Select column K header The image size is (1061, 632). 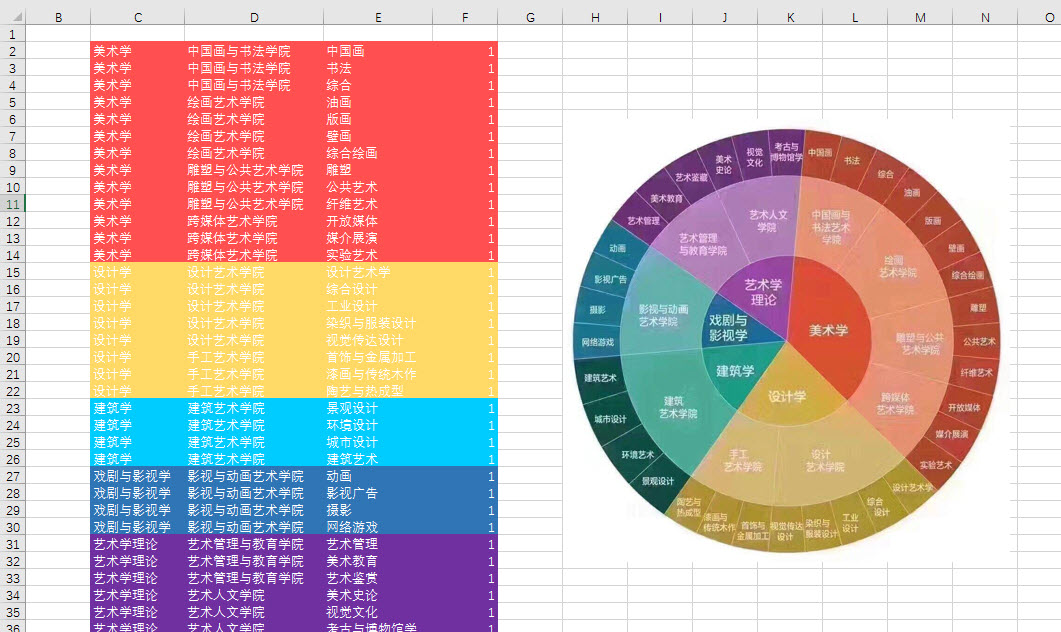pyautogui.click(x=790, y=17)
